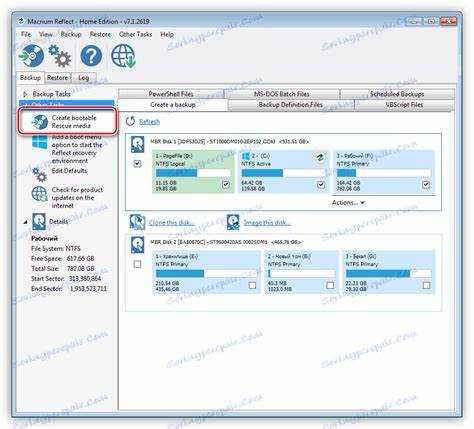The image size is (474, 429).
Task: Open the File menu
Action: [26, 34]
